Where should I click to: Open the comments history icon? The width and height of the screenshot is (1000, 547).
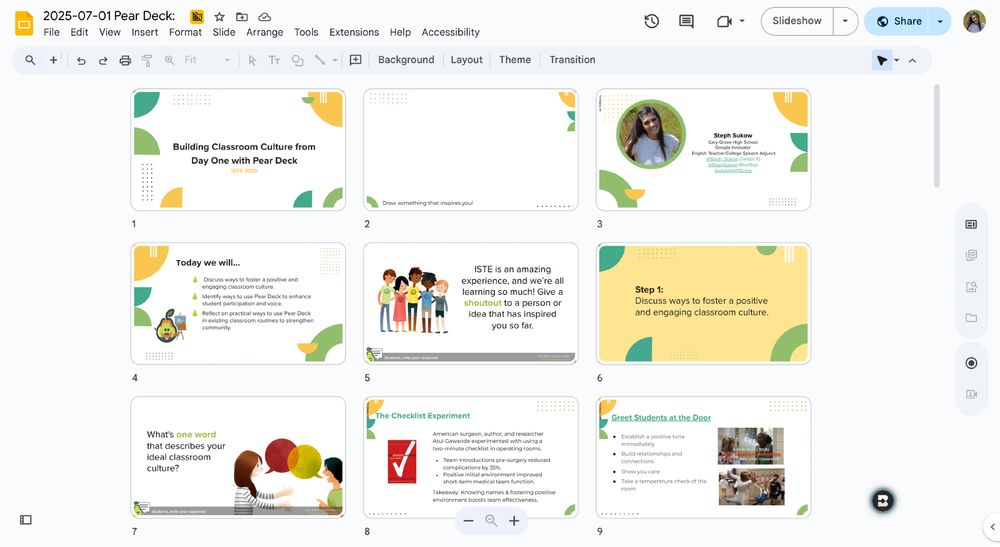tap(686, 21)
